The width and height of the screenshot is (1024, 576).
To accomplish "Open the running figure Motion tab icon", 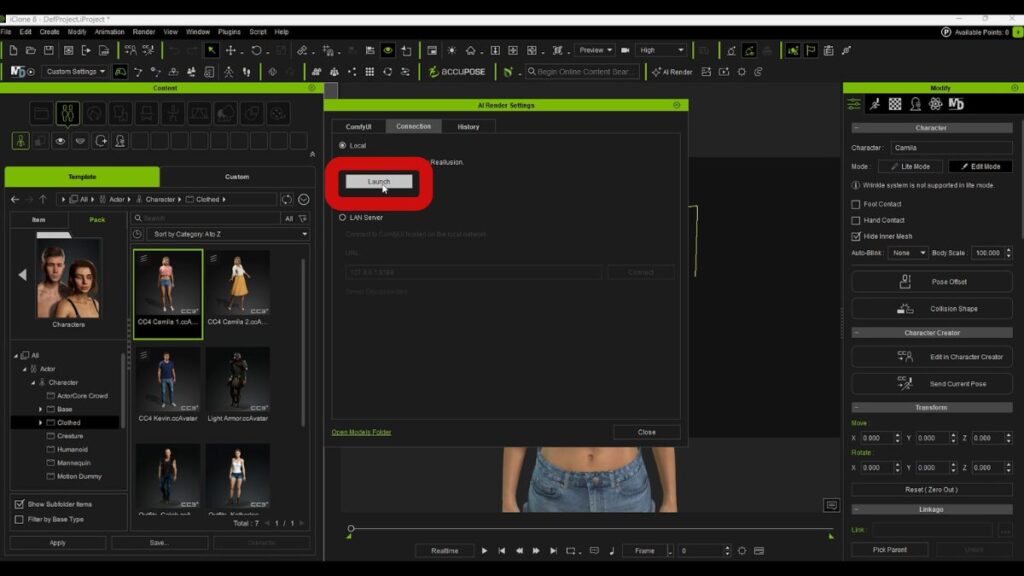I will (x=875, y=104).
